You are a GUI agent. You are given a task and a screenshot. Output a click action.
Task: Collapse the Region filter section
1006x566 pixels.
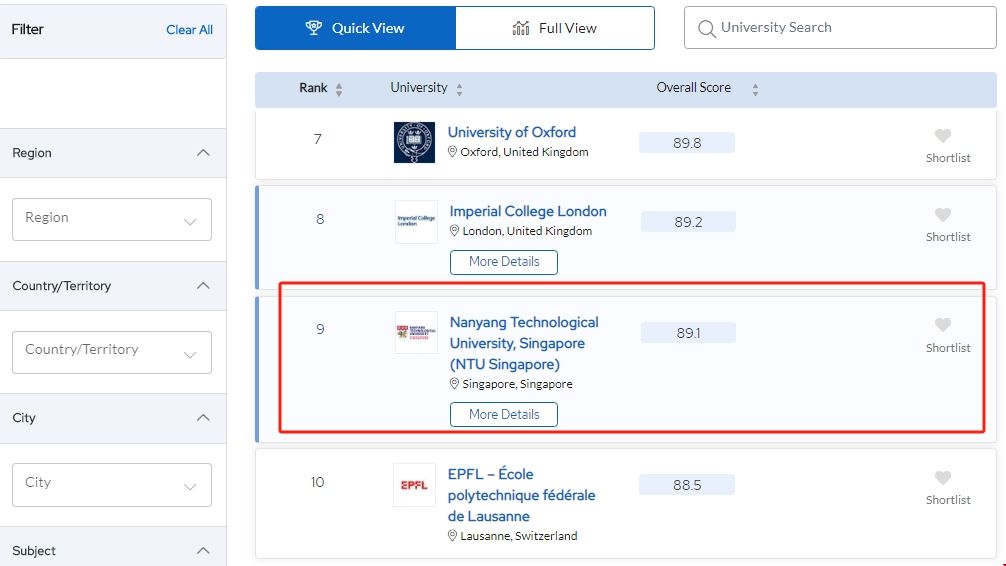coord(203,153)
